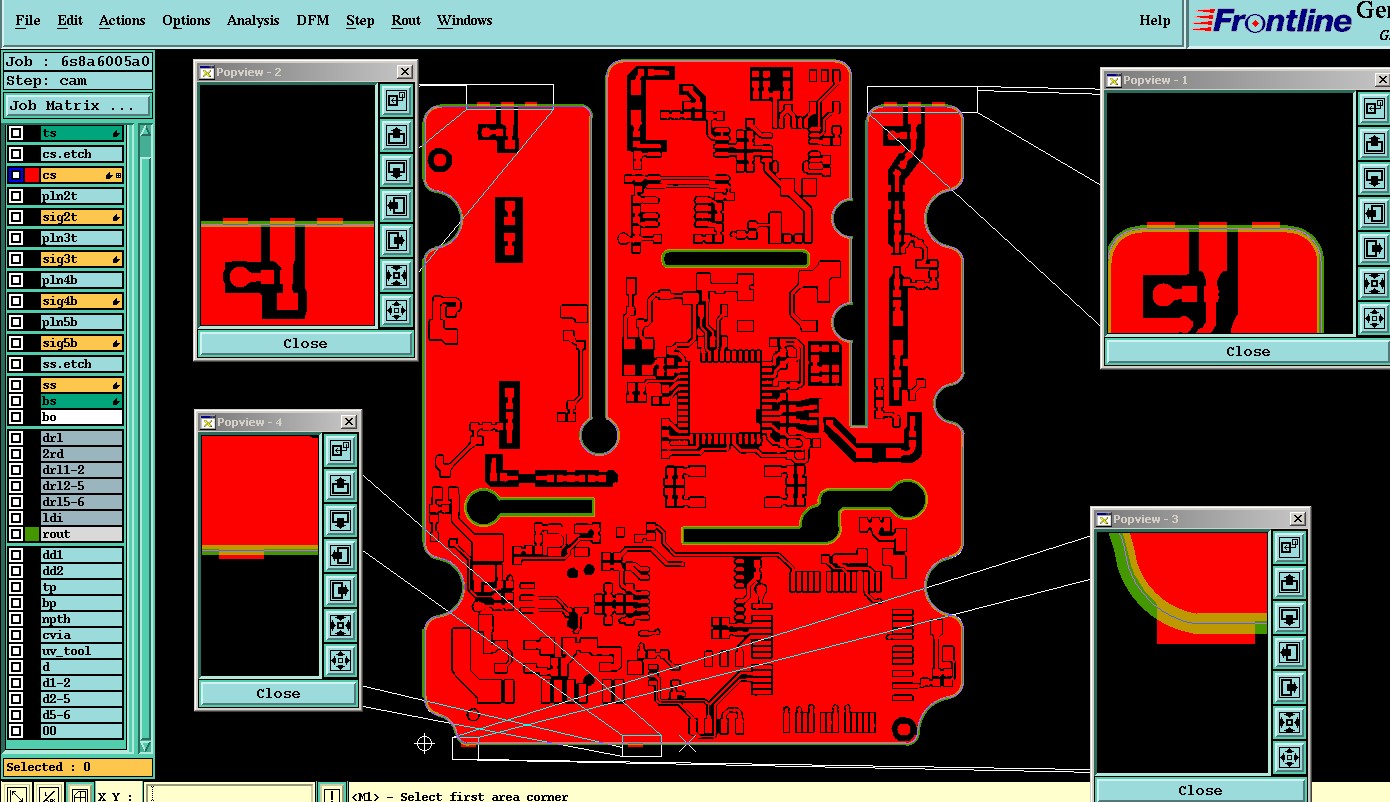1390x802 pixels.
Task: Click the exclamation mark icon on status bar
Action: tap(332, 795)
